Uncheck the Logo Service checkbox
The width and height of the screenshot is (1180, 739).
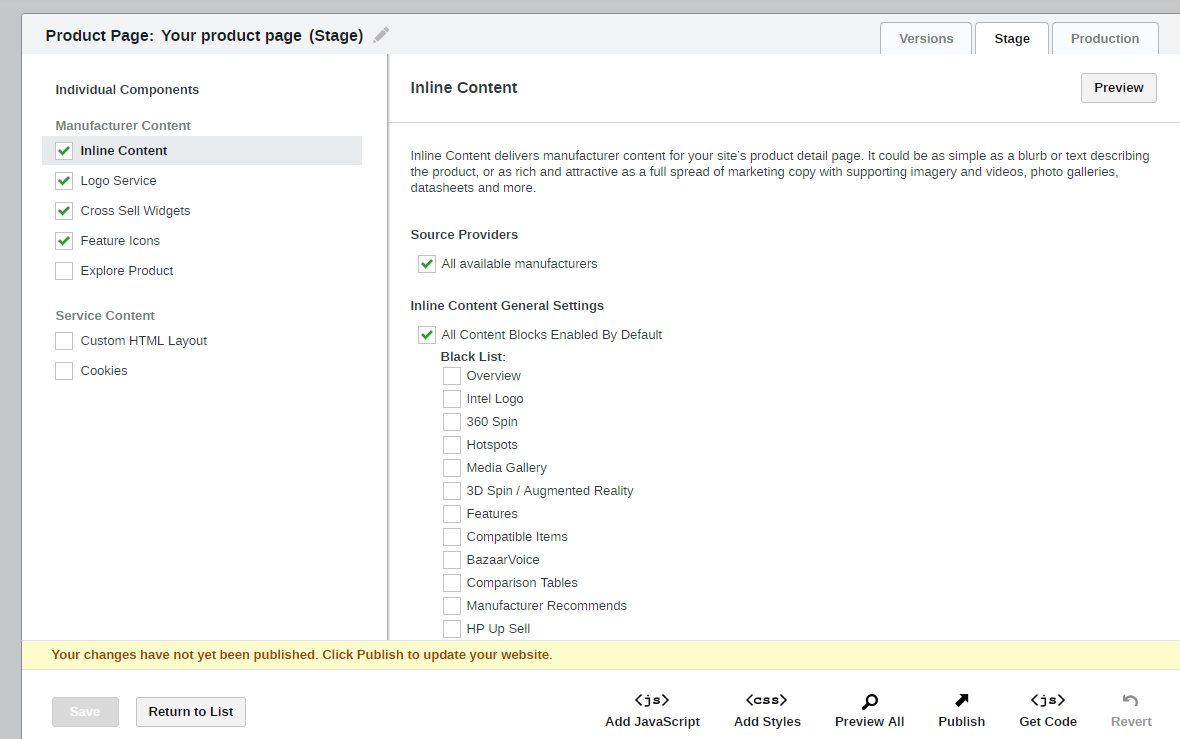(64, 181)
